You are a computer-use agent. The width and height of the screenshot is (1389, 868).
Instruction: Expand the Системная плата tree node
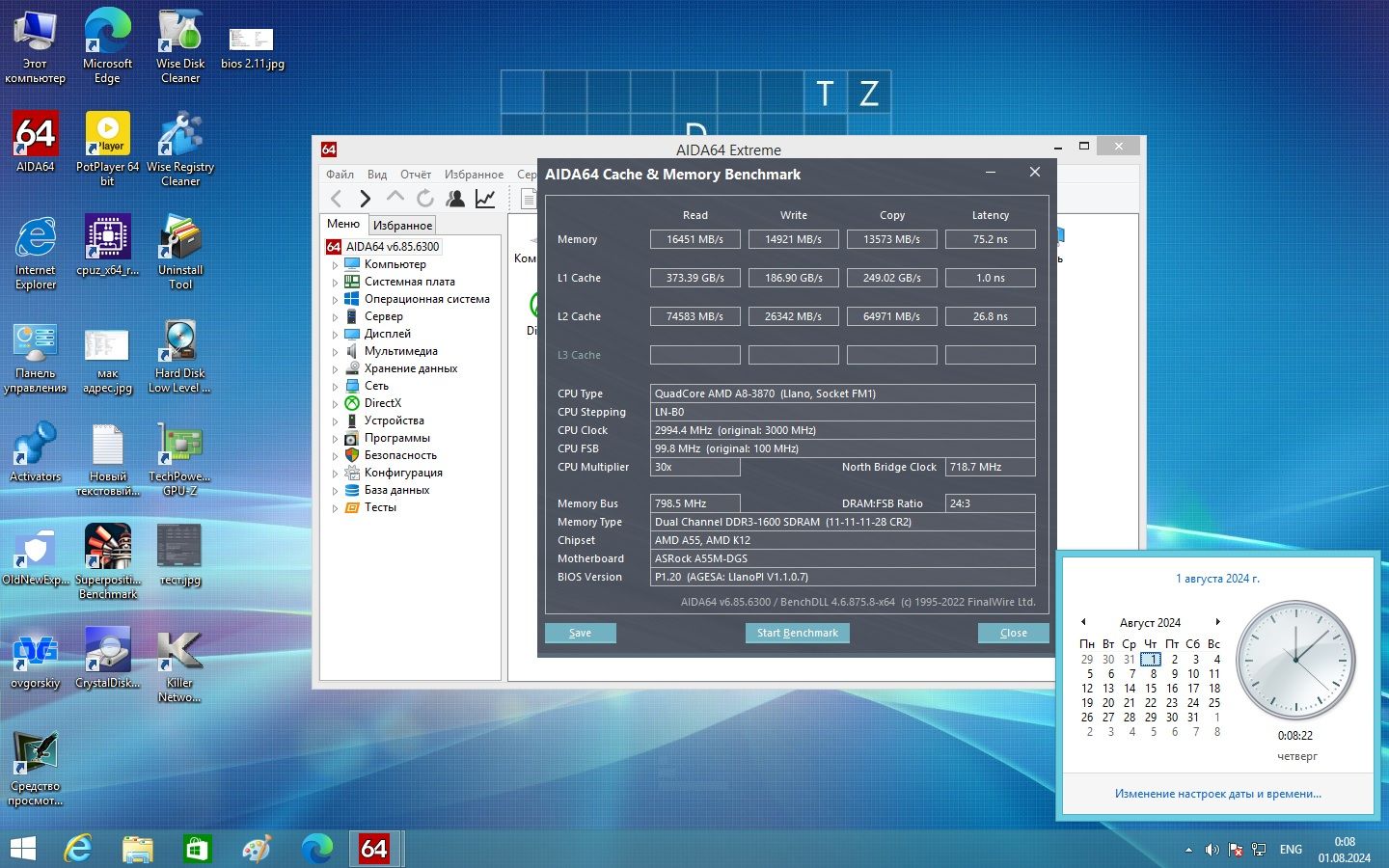click(x=336, y=282)
